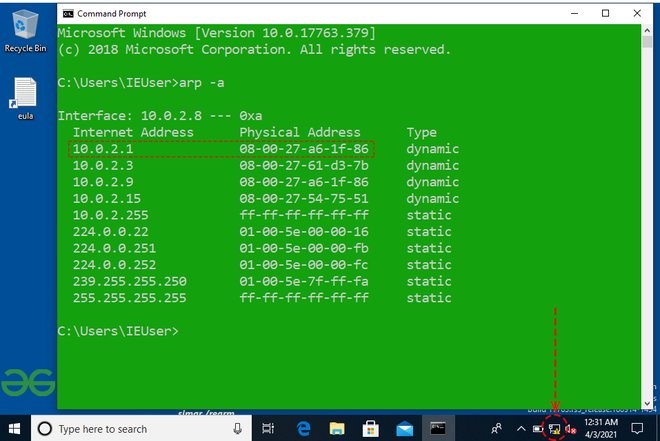Open the Mail app from the taskbar
Viewport: 660px width, 441px height.
click(x=405, y=429)
